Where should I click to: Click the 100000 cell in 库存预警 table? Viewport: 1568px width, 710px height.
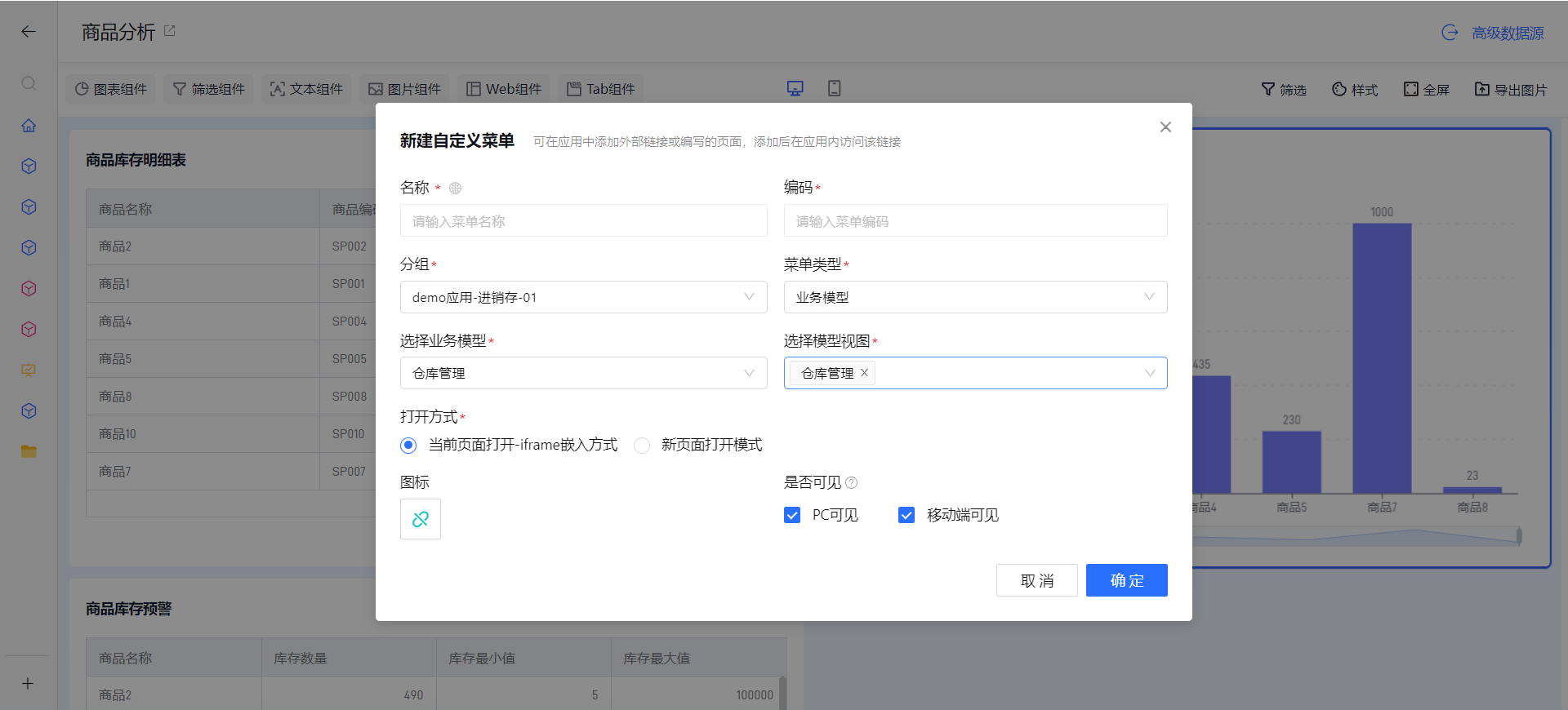tap(695, 695)
